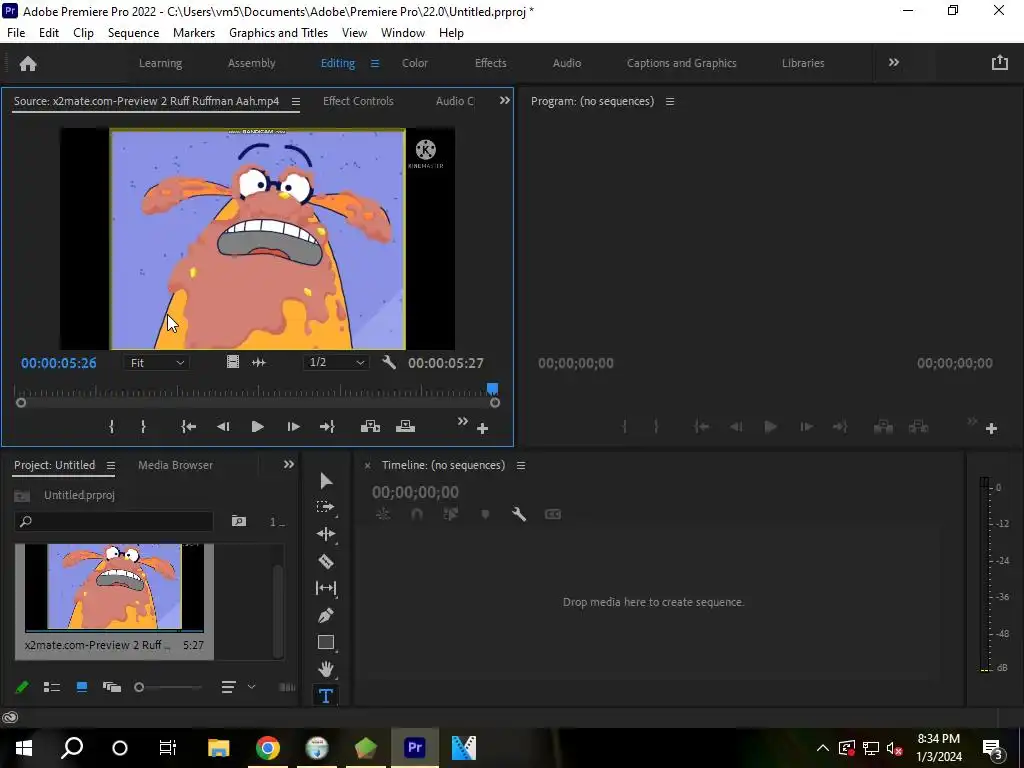Screen dimensions: 1024x768
Task: Open the Markers menu
Action: point(194,33)
